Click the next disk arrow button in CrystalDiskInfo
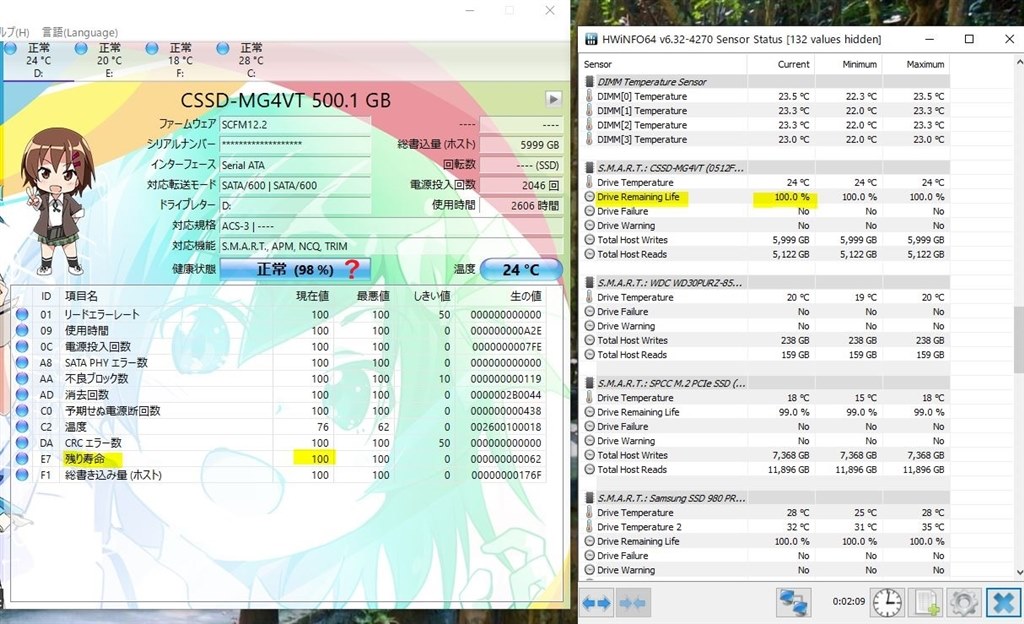 tap(553, 99)
